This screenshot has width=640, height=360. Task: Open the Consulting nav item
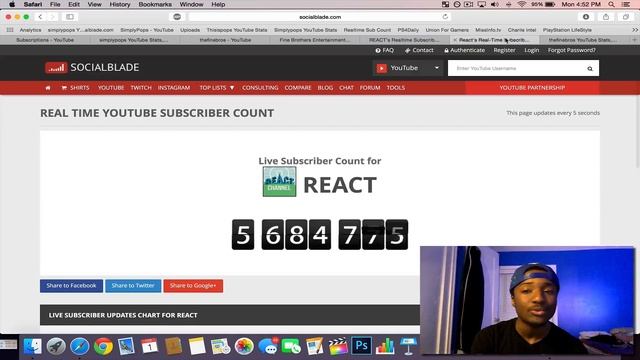pos(260,88)
